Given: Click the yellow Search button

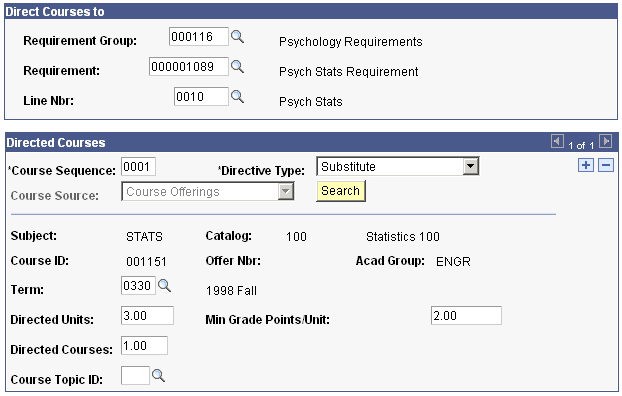Looking at the screenshot, I should (x=341, y=191).
